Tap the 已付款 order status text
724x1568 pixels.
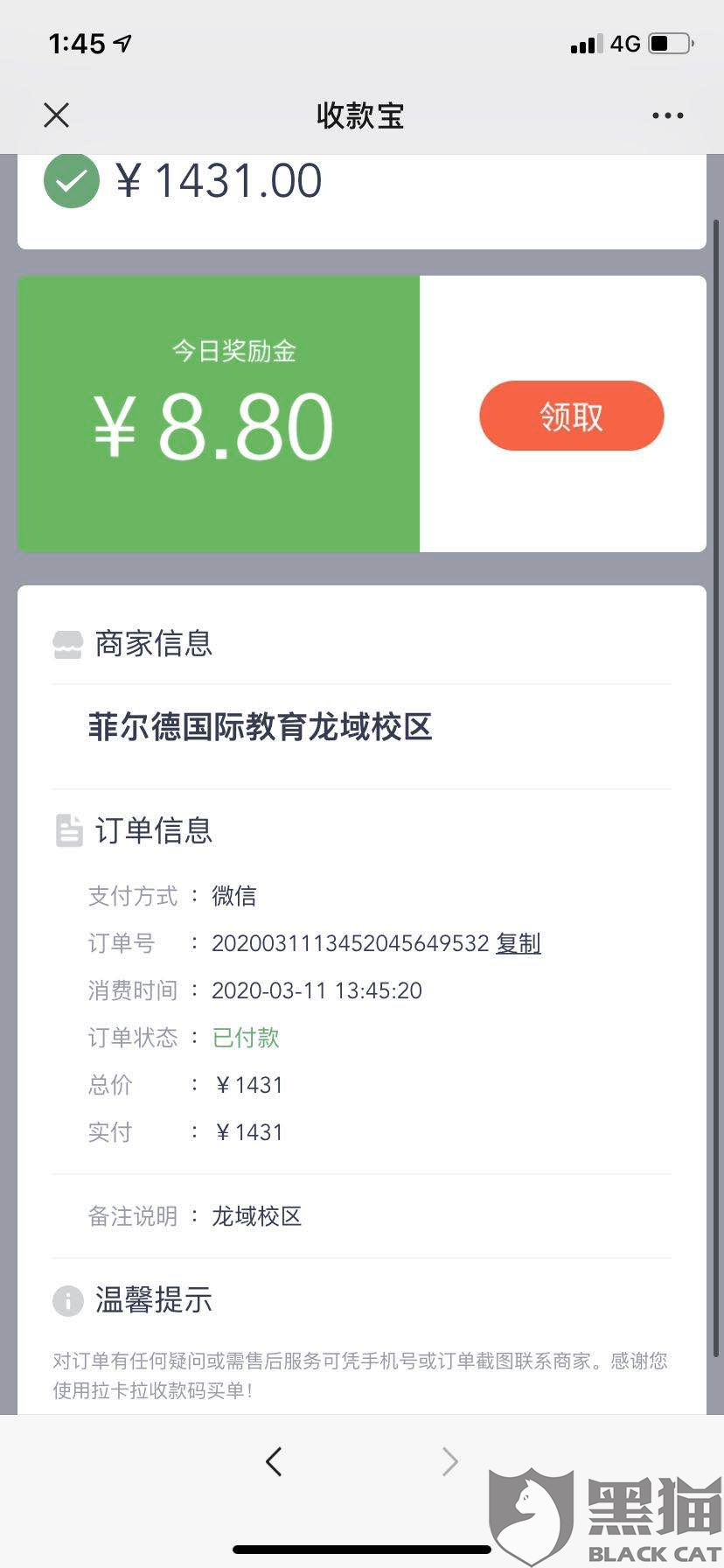coord(246,1038)
